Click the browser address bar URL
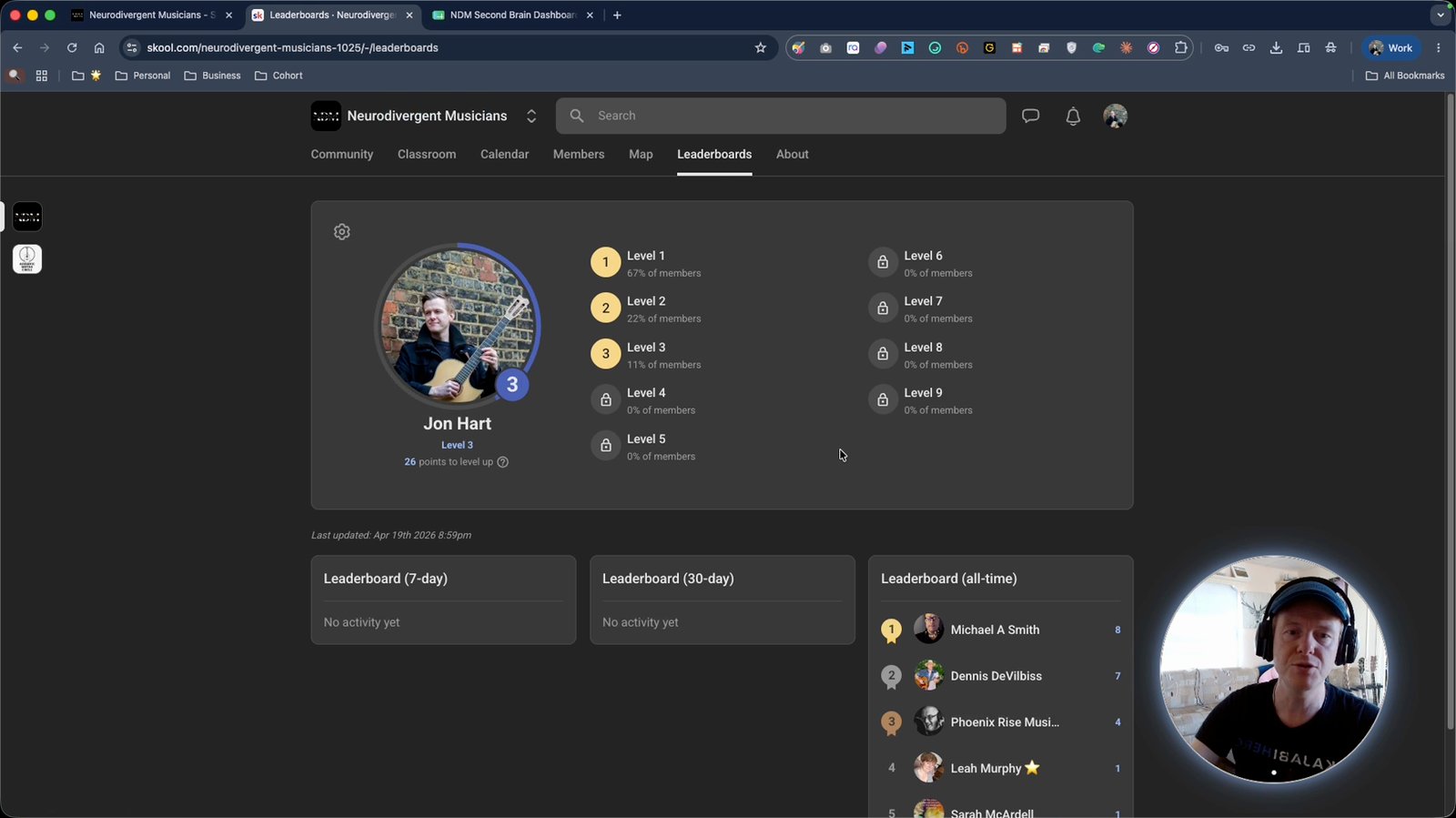This screenshot has width=1456, height=818. 293,47
